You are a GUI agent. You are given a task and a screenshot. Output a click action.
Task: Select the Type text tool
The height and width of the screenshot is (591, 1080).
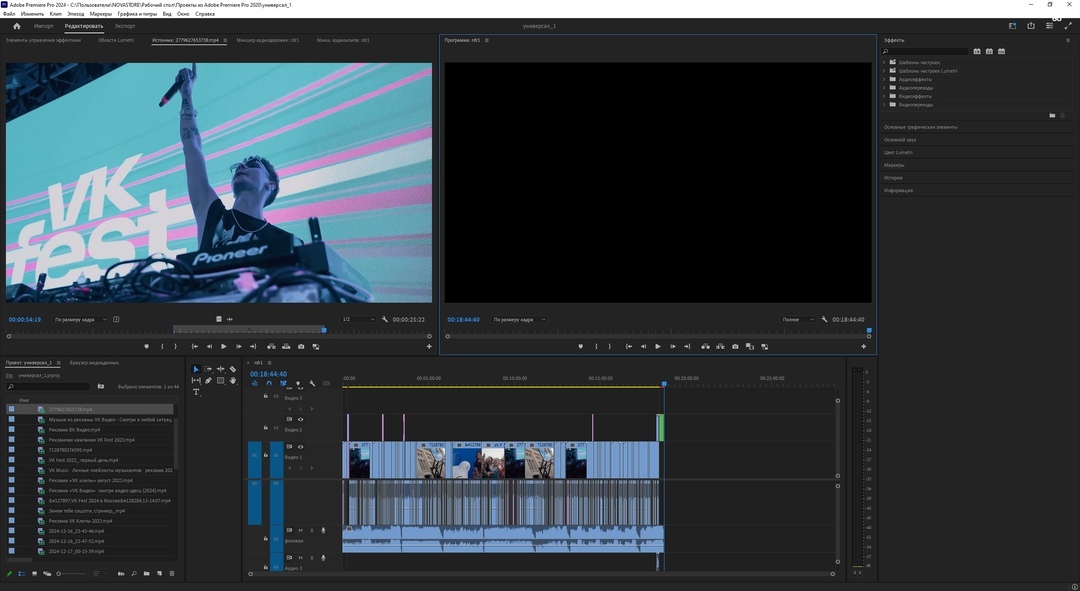tap(196, 392)
